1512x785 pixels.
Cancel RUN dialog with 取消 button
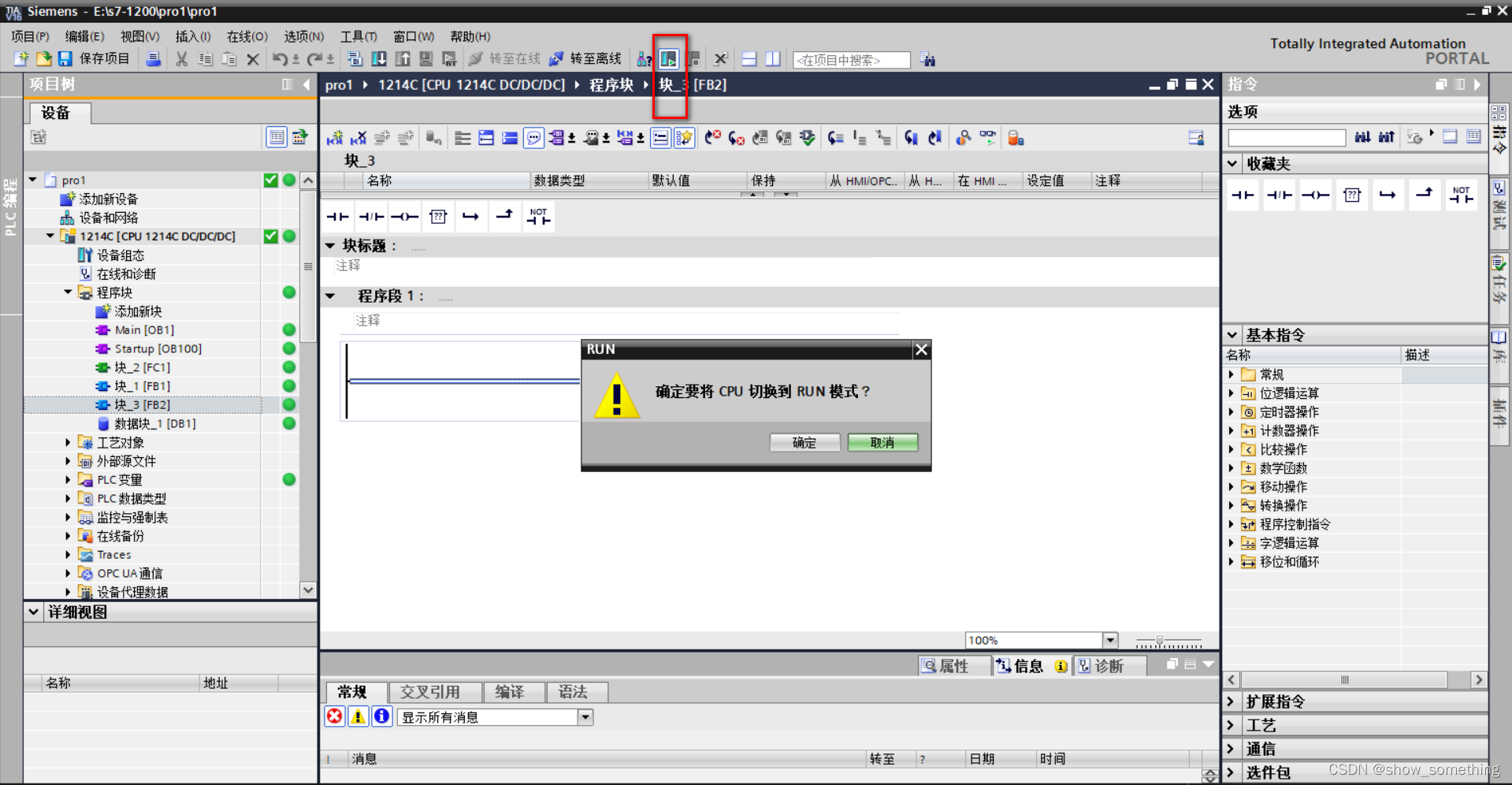click(x=882, y=443)
